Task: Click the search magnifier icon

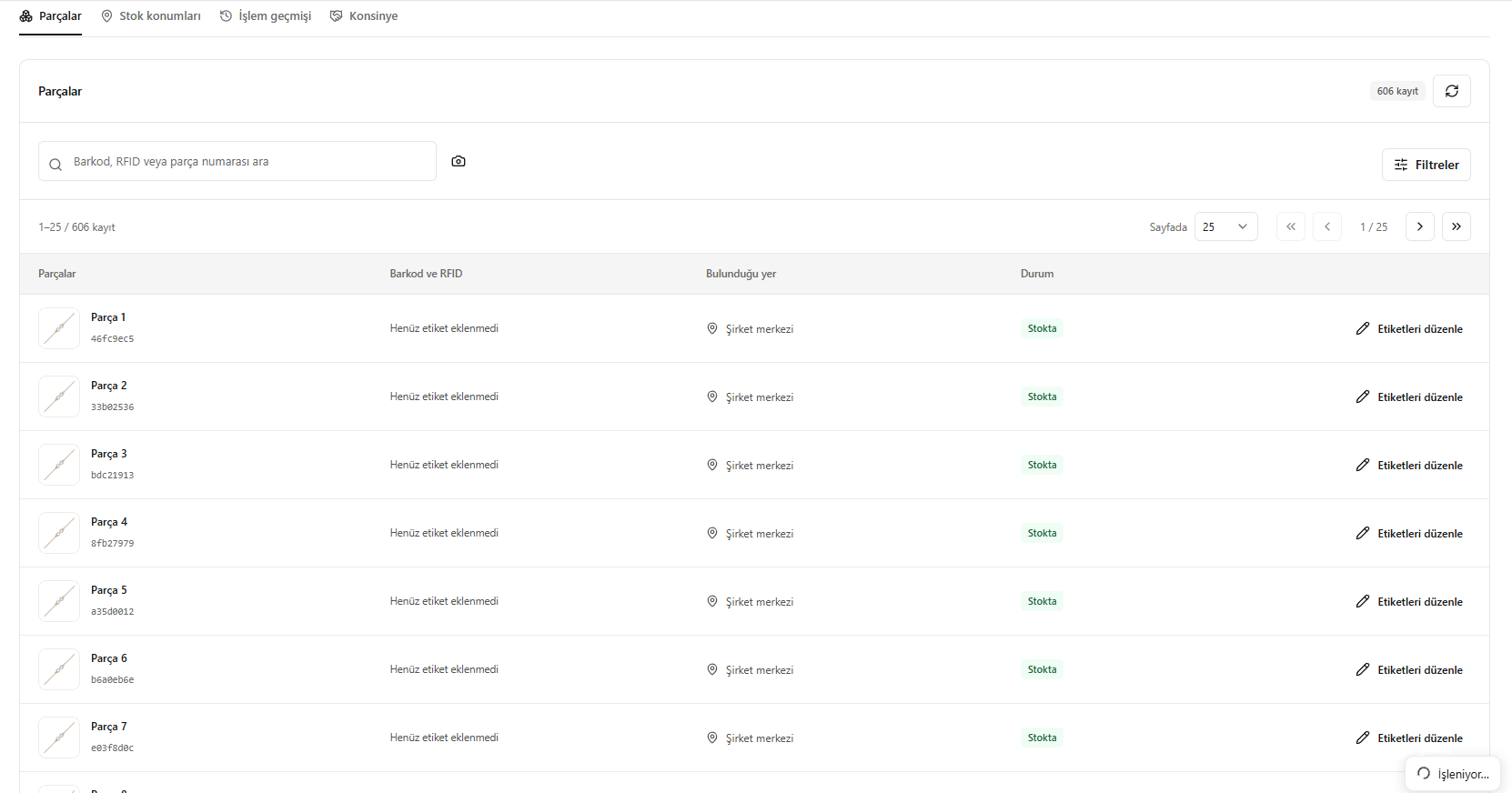Action: pos(55,165)
